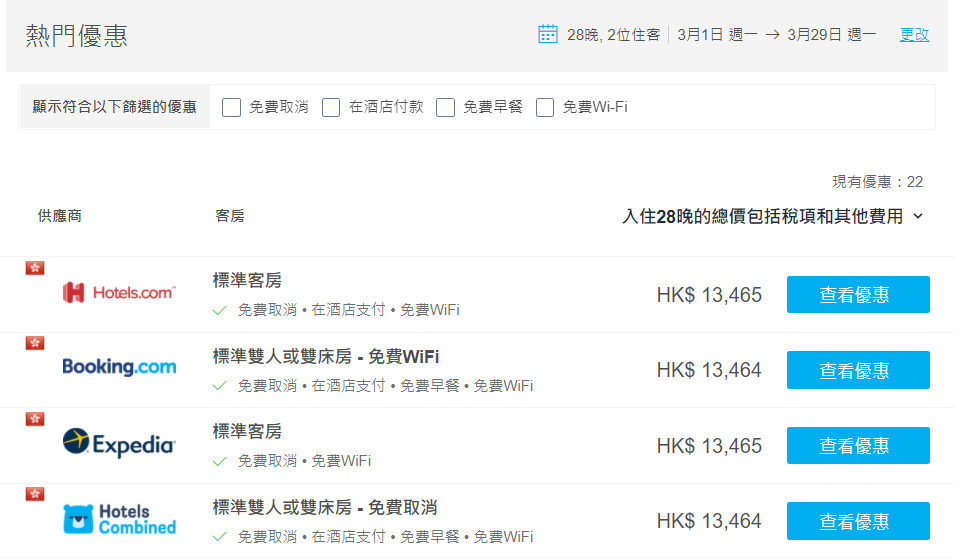Click the green checkmark in Booking.com row
This screenshot has height=559, width=964.
(219, 386)
